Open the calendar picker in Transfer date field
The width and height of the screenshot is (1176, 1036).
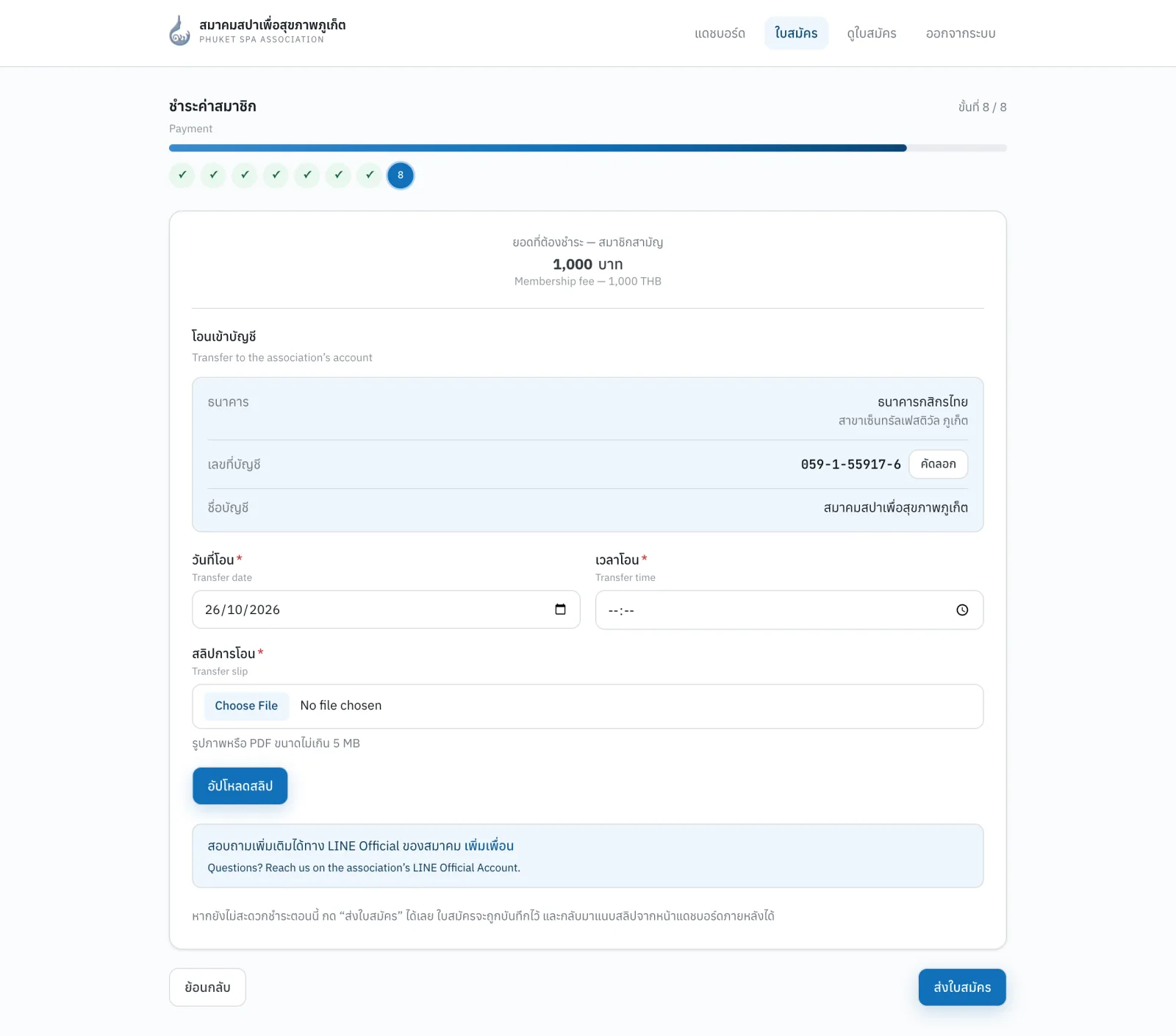coord(560,610)
